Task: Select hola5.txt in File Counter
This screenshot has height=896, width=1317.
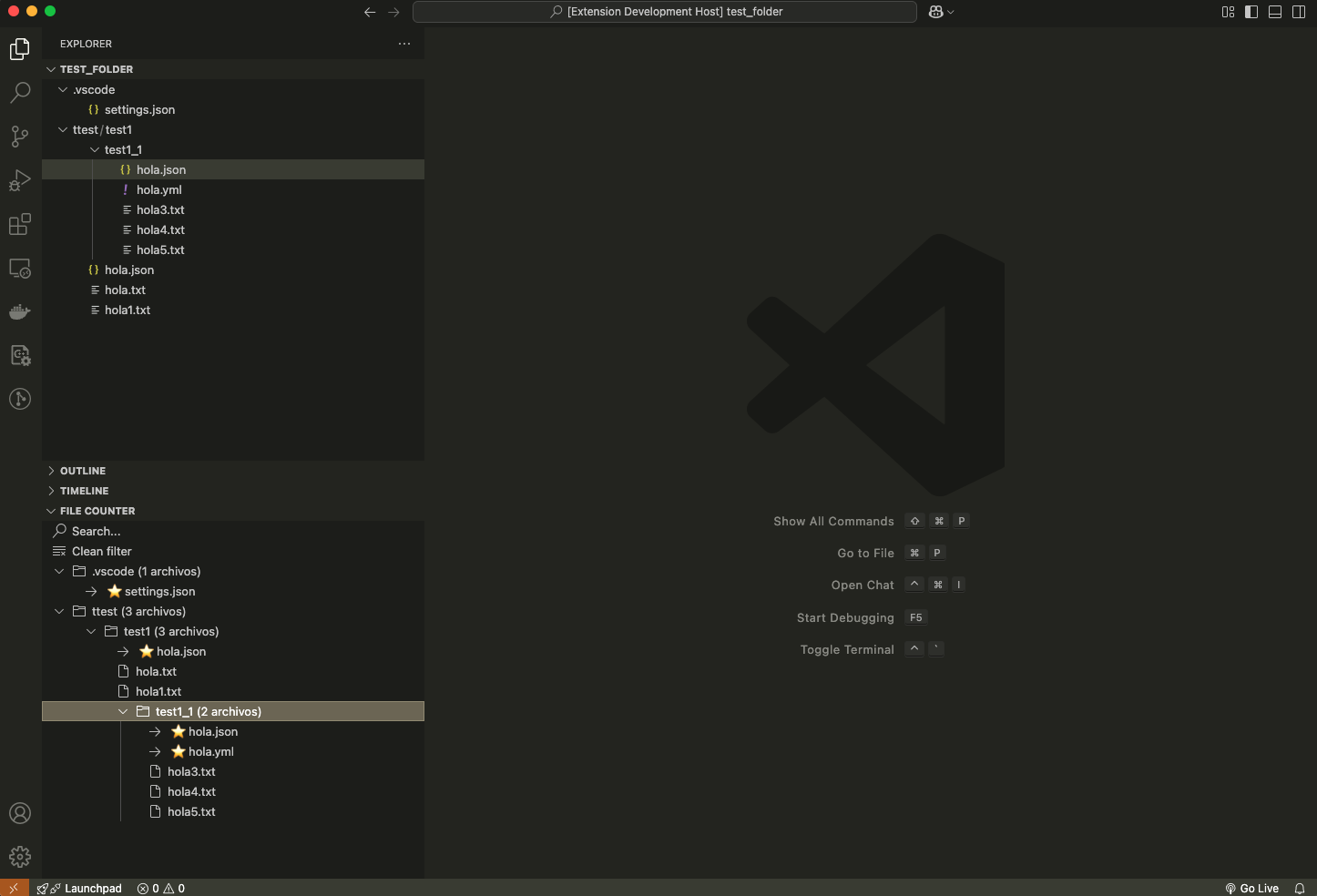Action: tap(233, 811)
